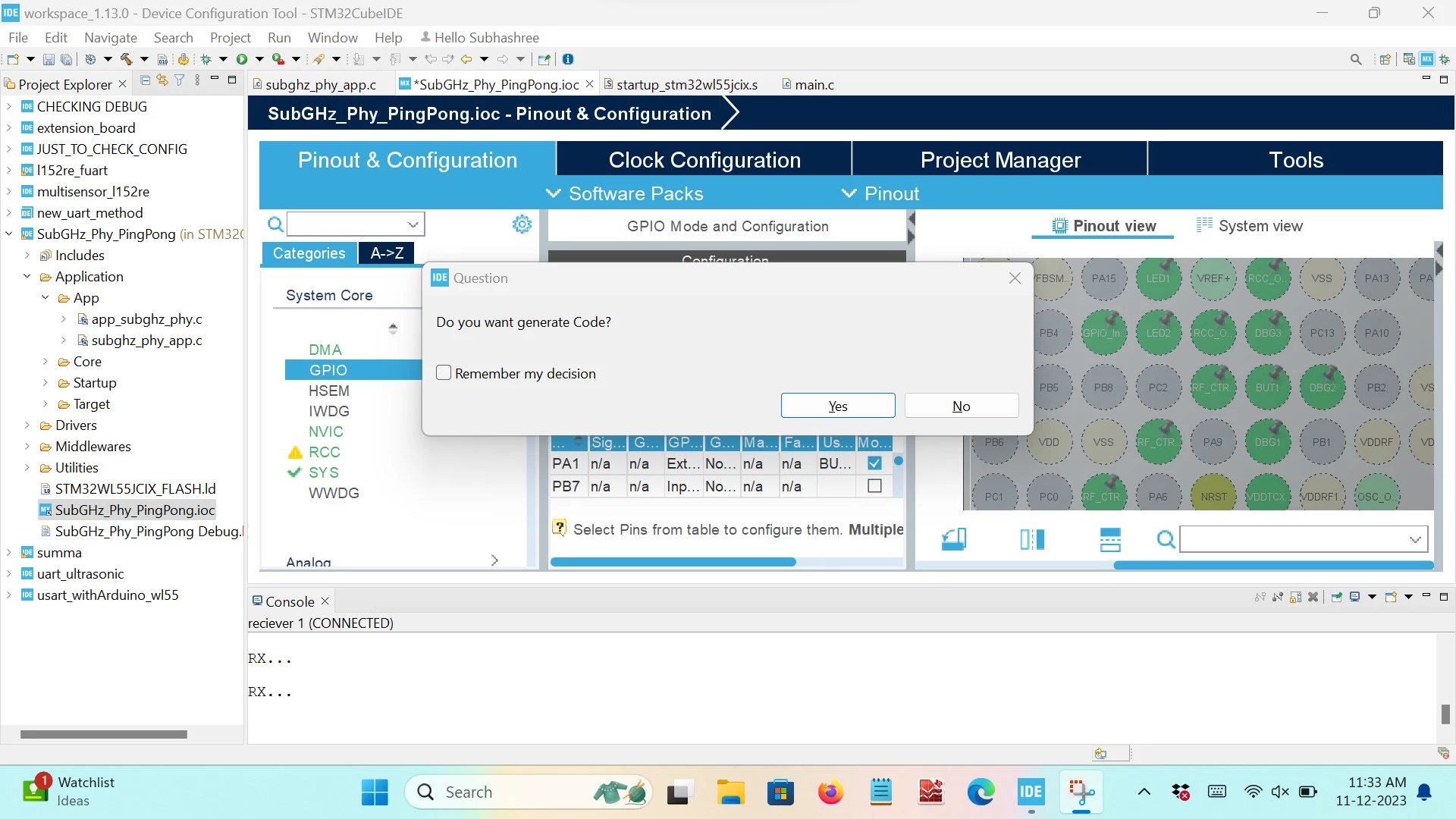Click No in the Question dialog
This screenshot has width=1456, height=819.
tap(962, 406)
